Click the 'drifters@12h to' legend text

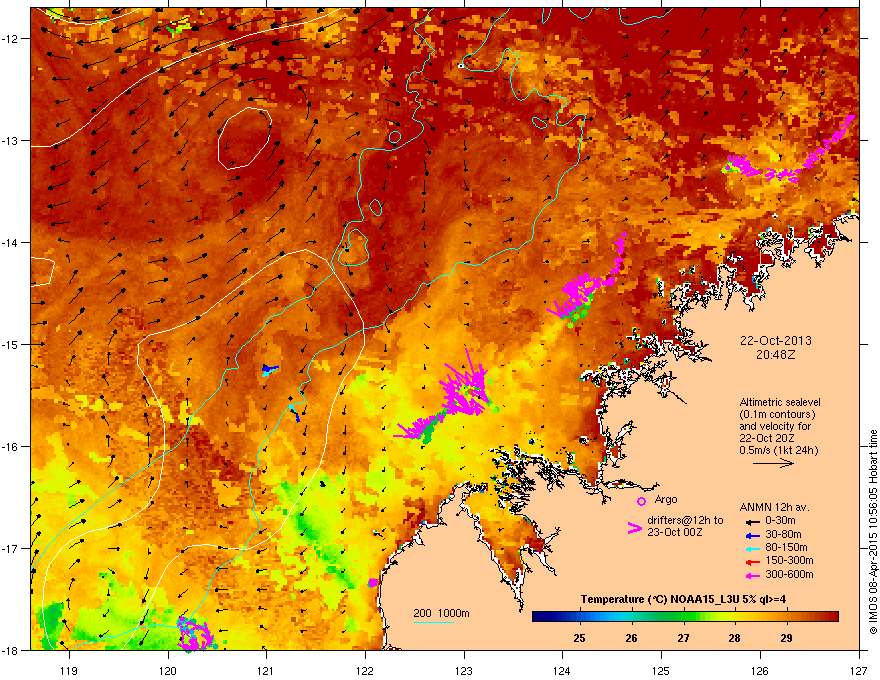click(685, 521)
